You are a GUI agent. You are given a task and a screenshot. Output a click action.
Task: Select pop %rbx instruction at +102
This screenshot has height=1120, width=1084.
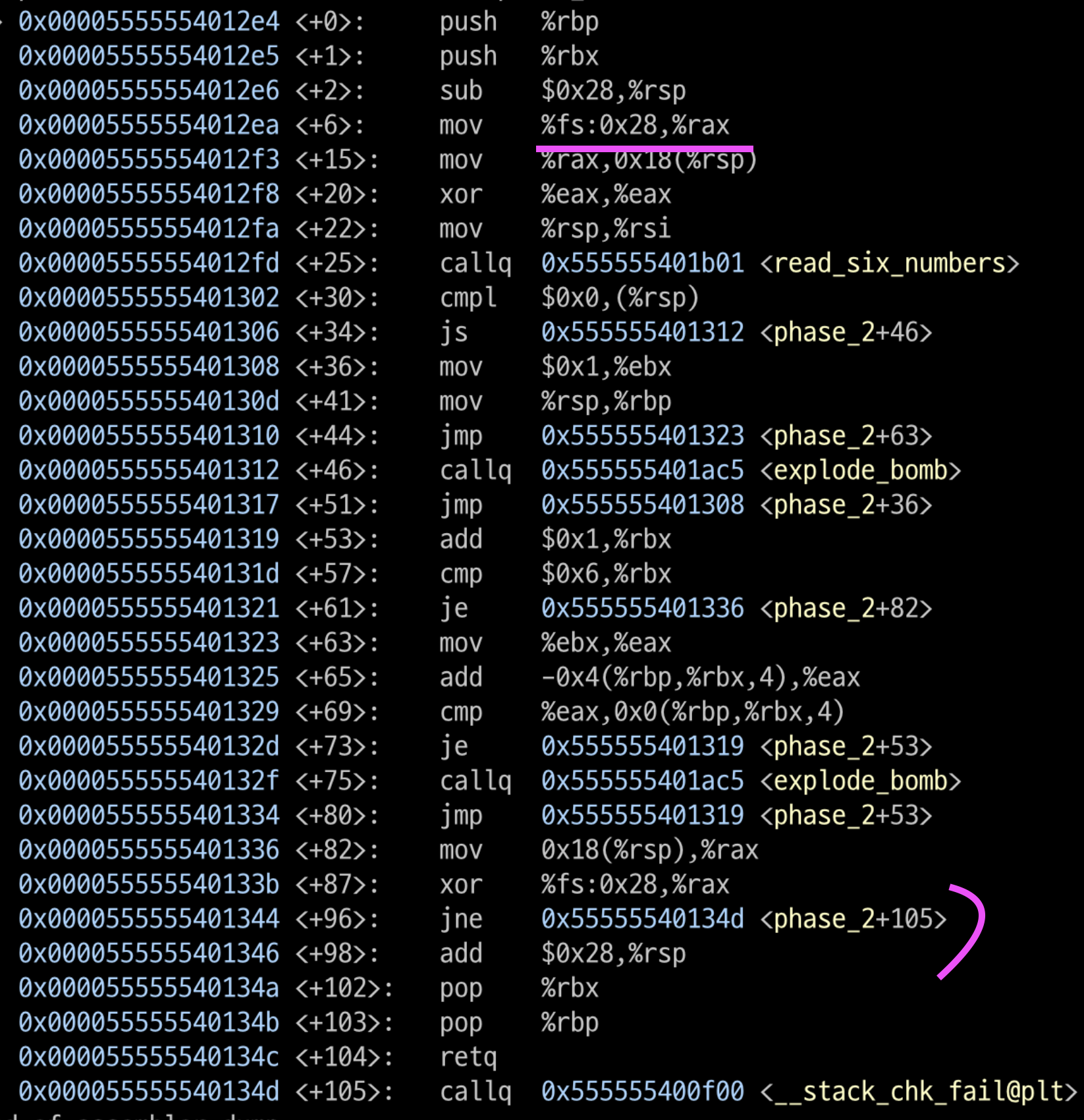coord(519,988)
